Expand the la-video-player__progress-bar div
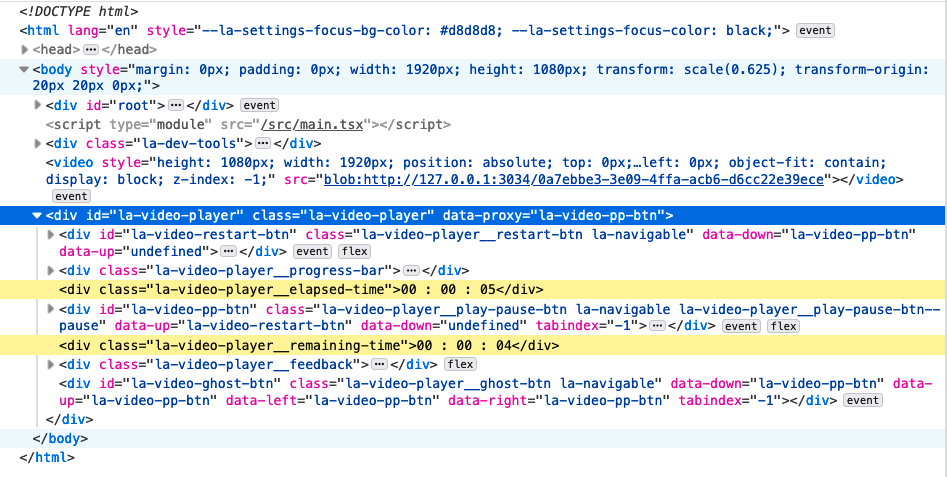The height and width of the screenshot is (477, 947). coord(51,271)
